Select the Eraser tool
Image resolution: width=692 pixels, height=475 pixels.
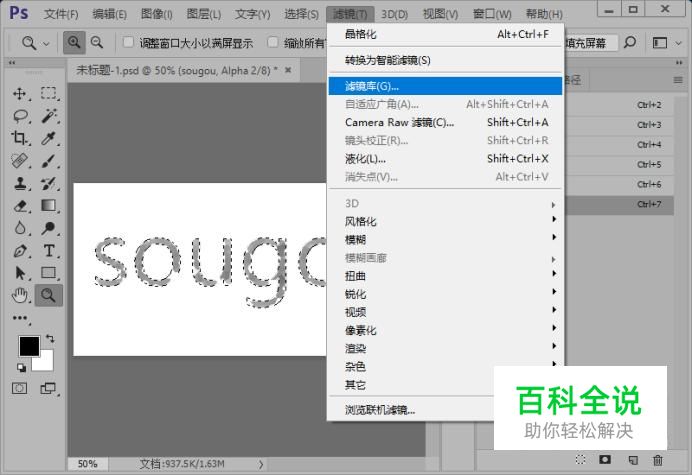click(x=19, y=206)
